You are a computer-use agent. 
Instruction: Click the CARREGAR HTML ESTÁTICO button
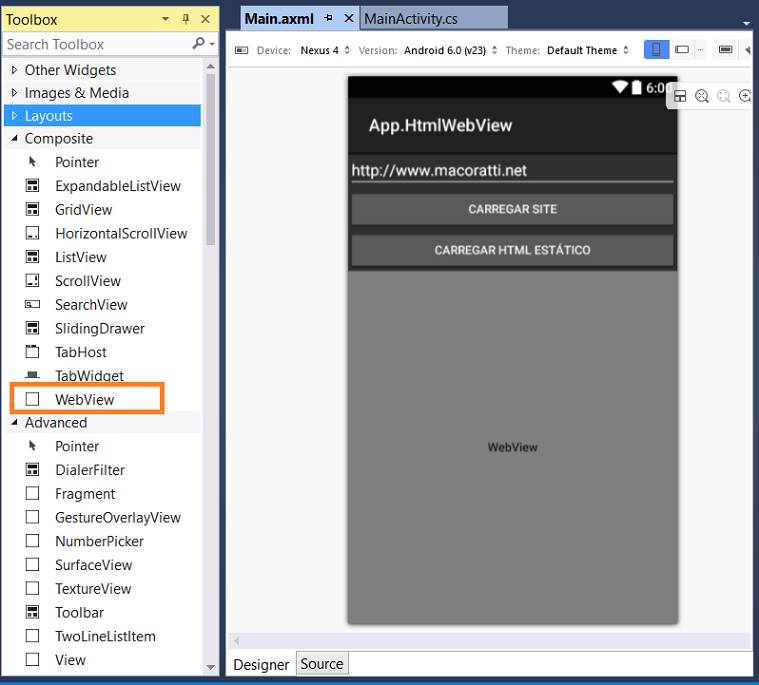512,250
